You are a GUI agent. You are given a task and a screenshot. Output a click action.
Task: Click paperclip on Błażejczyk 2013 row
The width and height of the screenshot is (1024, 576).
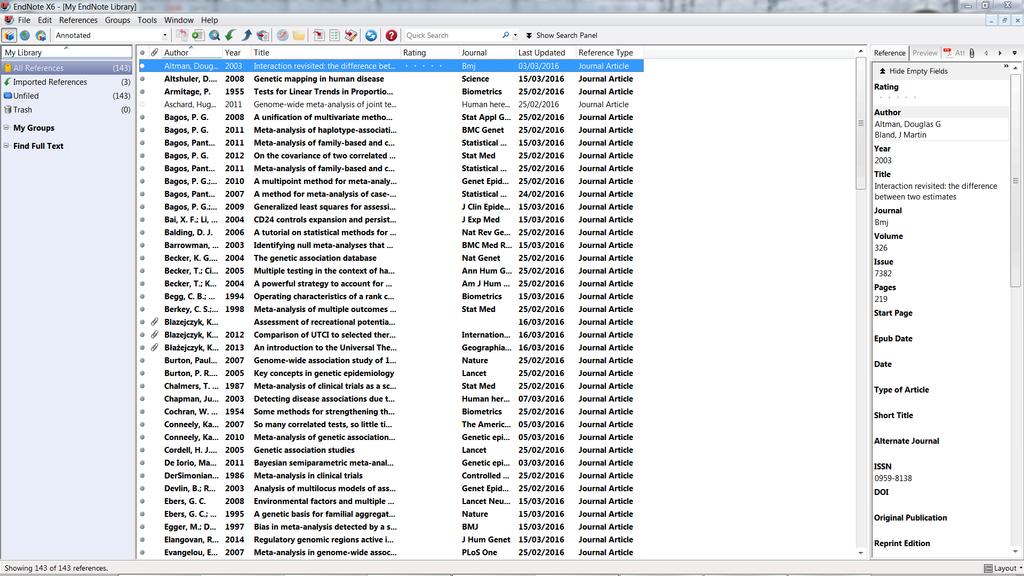click(154, 347)
